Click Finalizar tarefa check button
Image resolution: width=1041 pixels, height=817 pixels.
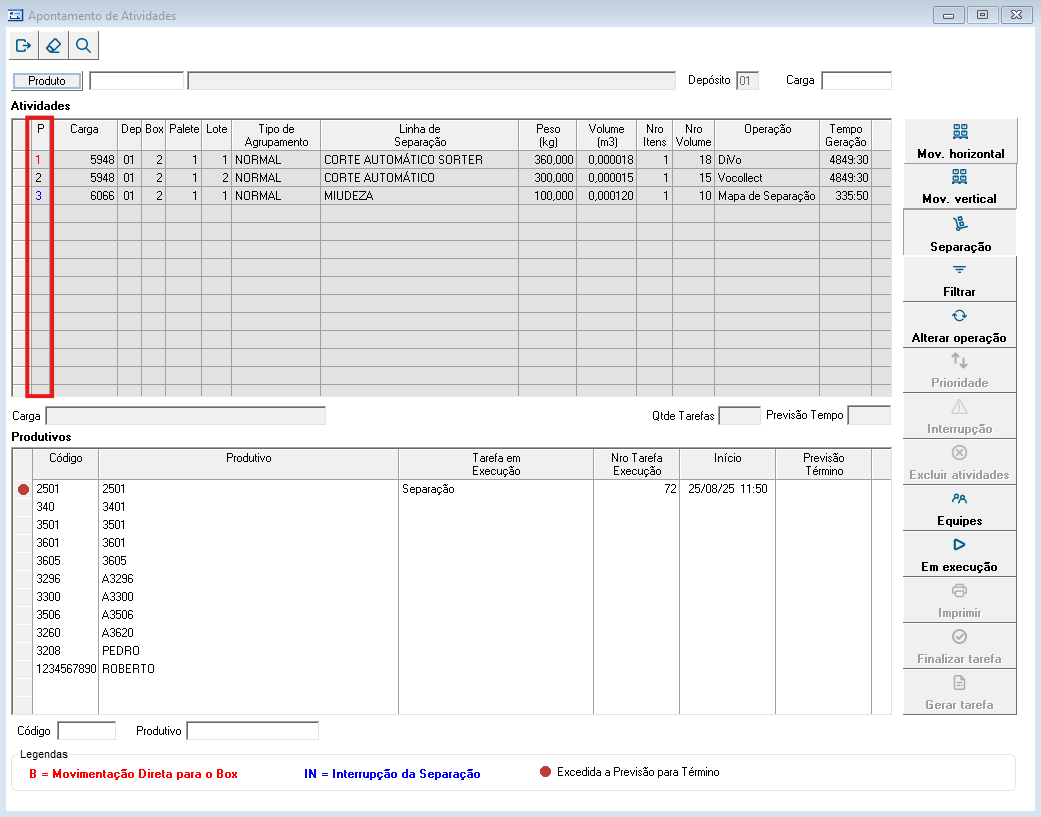(960, 646)
